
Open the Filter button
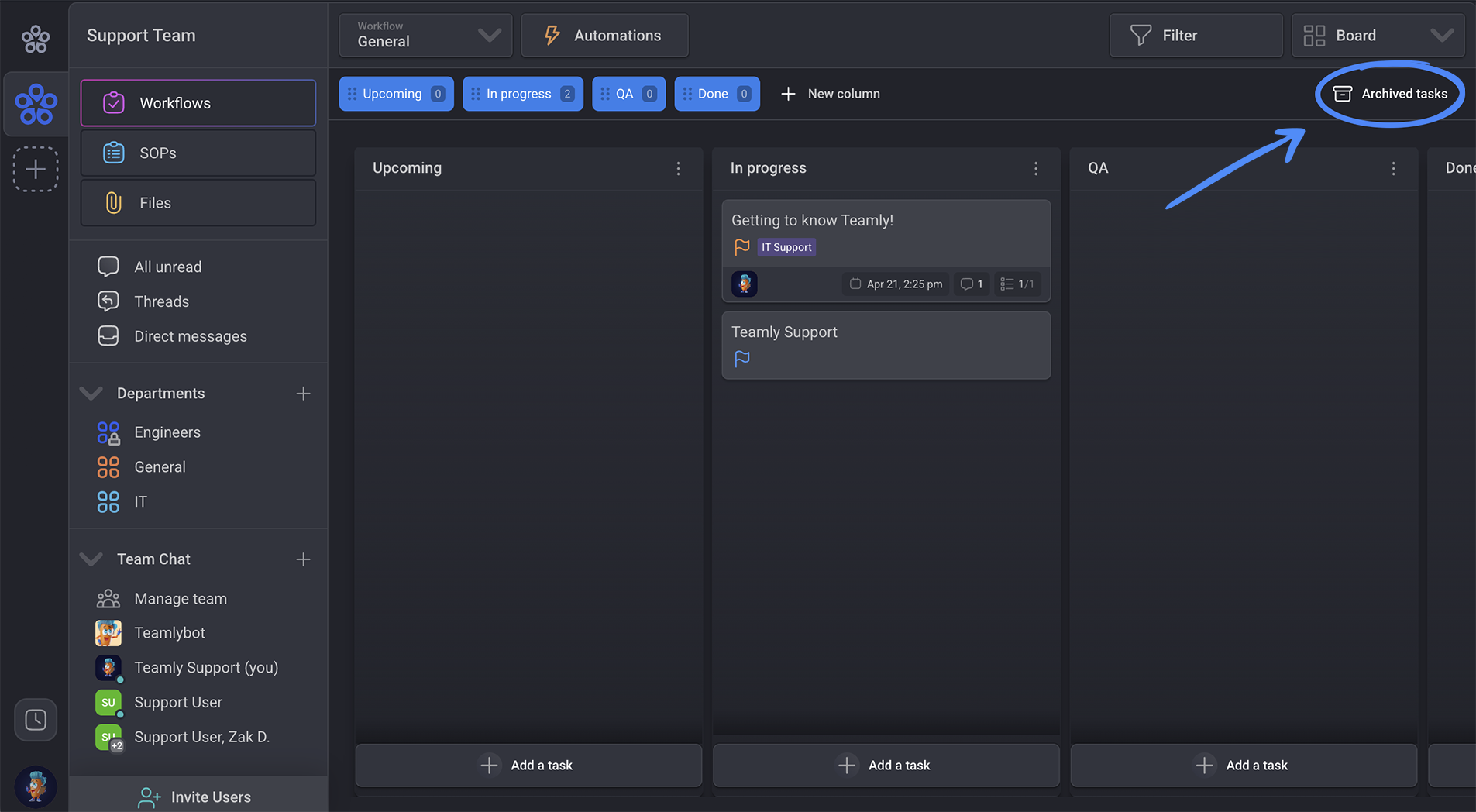[1196, 35]
